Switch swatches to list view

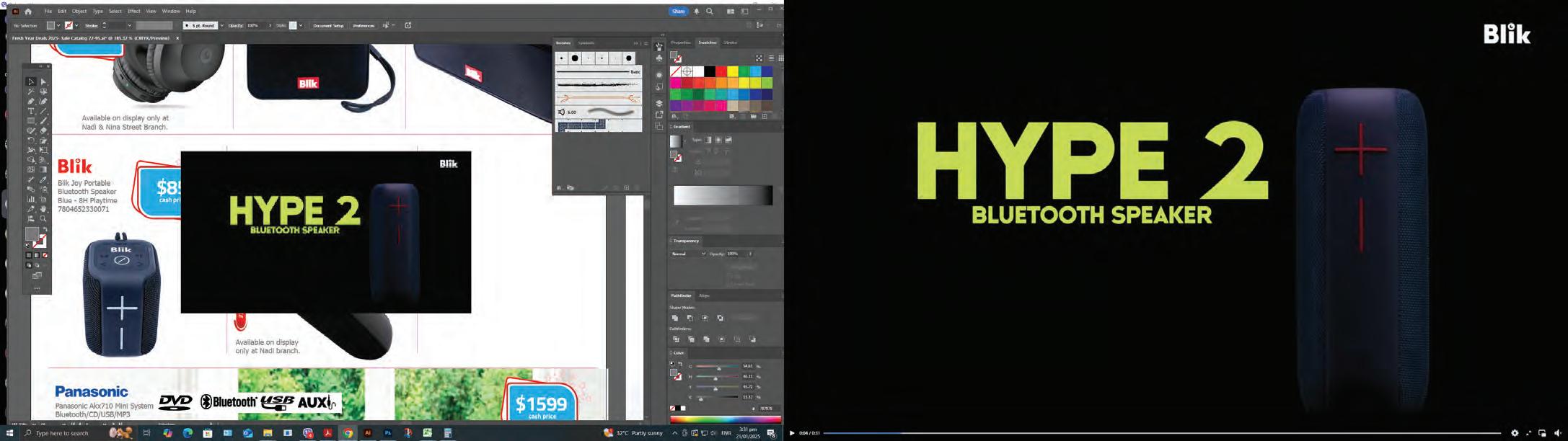(771, 58)
